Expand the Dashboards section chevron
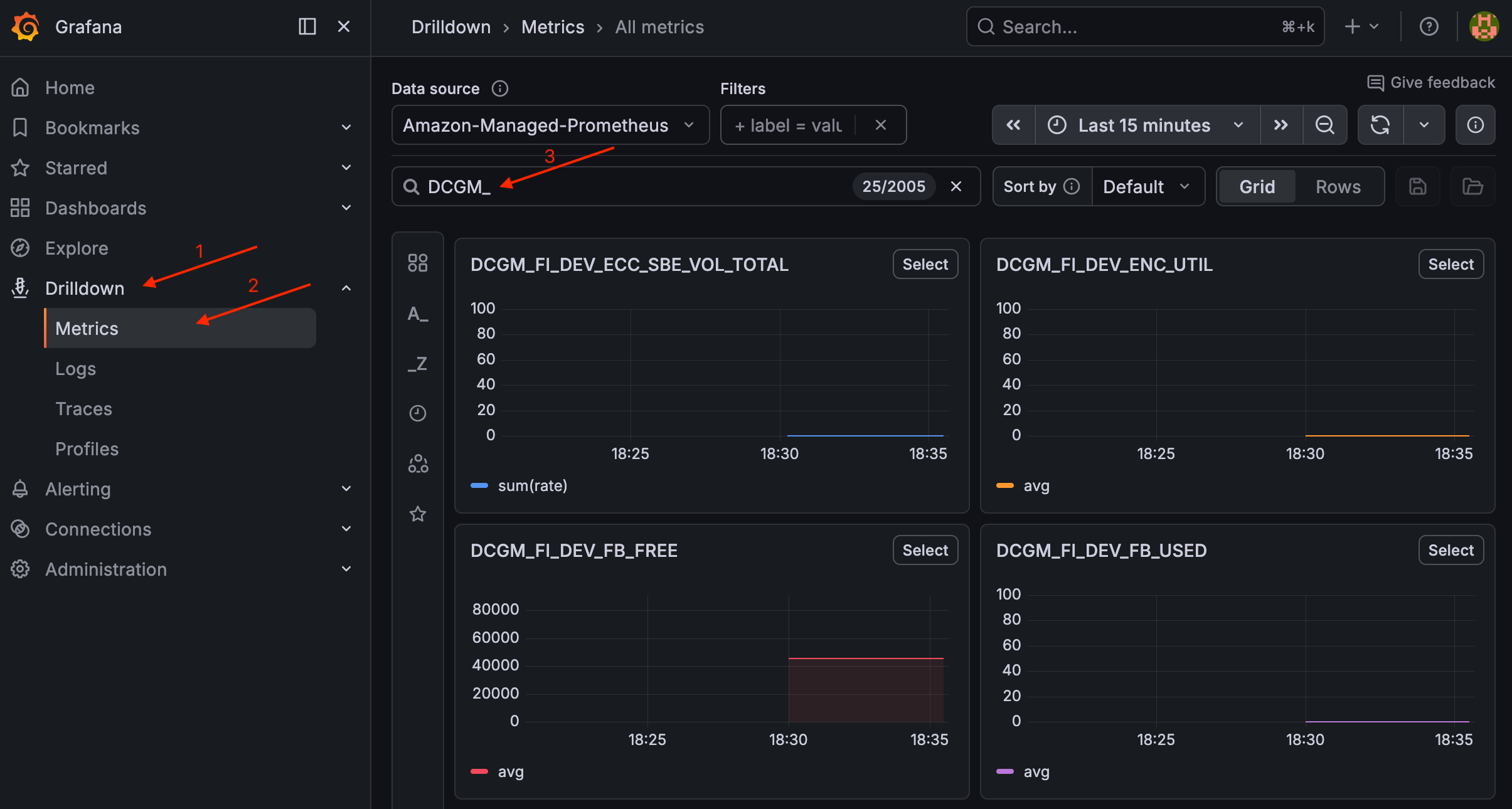This screenshot has height=809, width=1512. click(346, 208)
